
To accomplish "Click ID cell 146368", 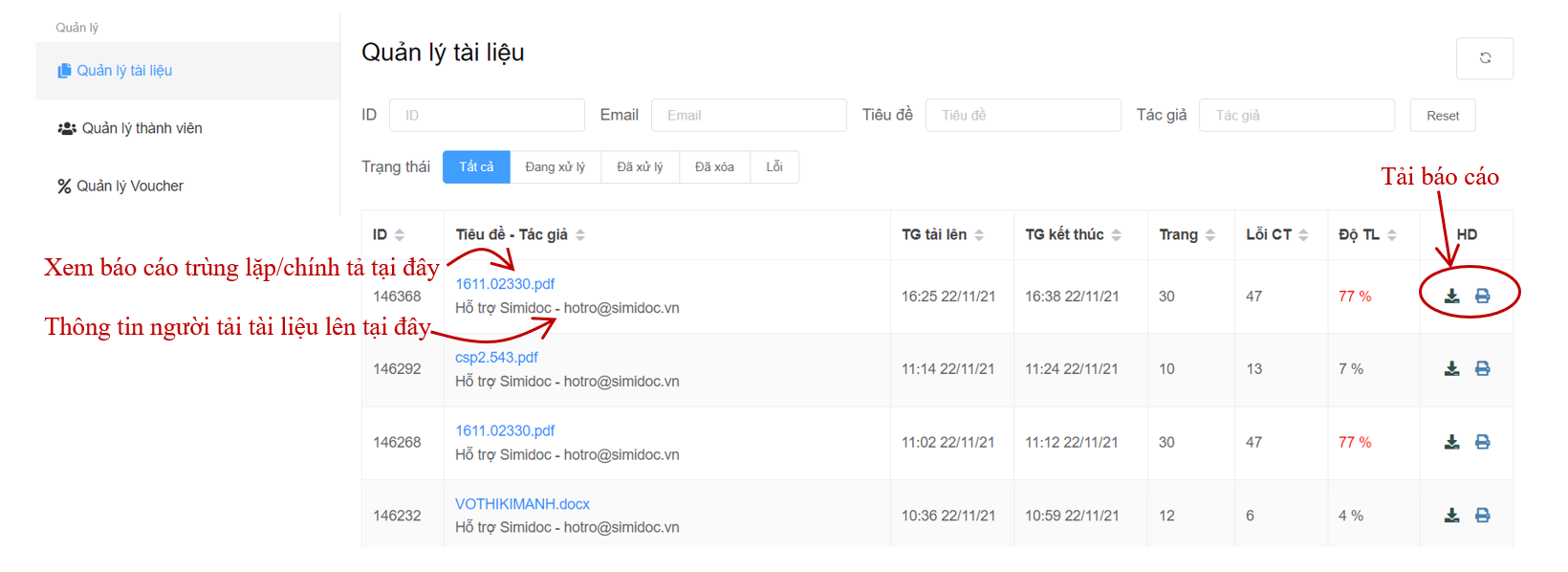I will tap(397, 297).
